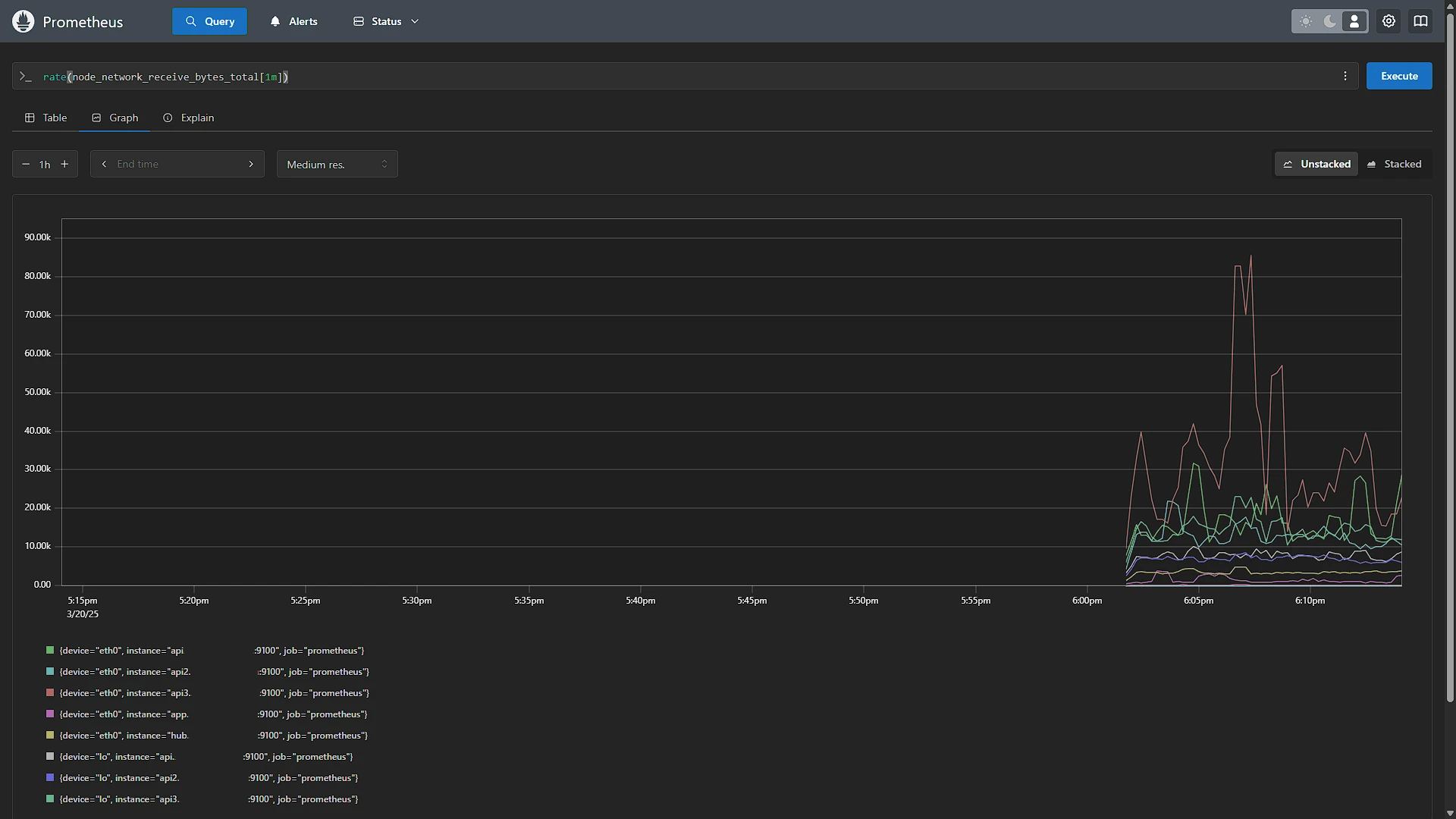Click the page vertical scrollbar

(1450, 356)
